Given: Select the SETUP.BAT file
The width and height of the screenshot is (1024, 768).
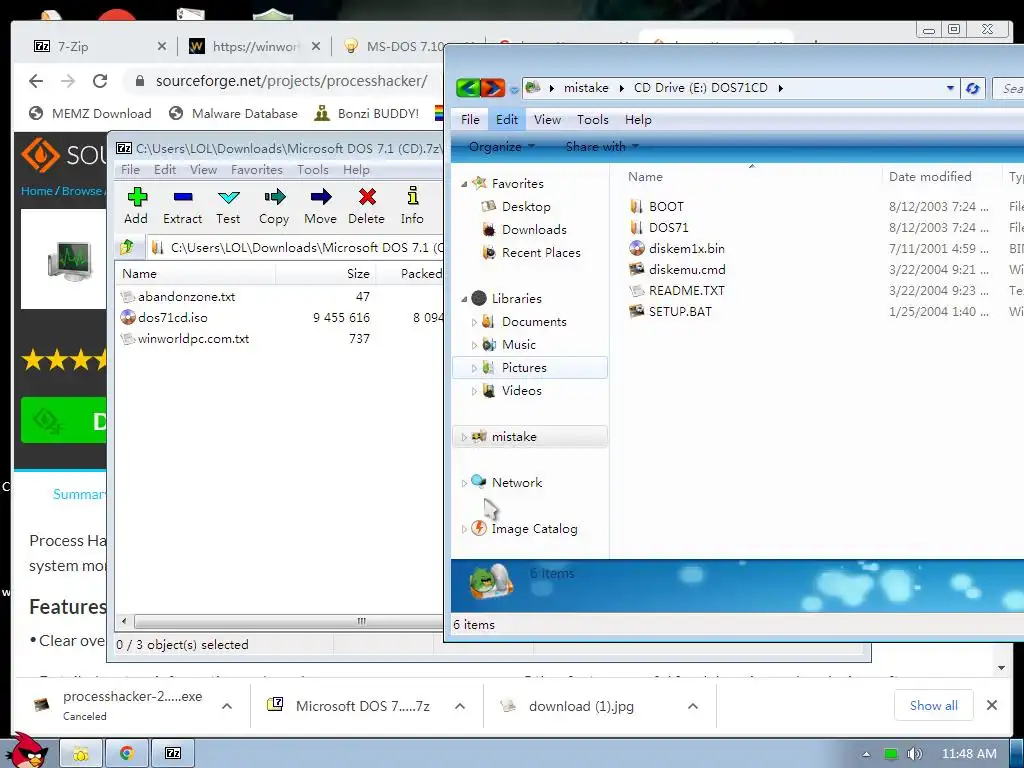Looking at the screenshot, I should (x=680, y=312).
